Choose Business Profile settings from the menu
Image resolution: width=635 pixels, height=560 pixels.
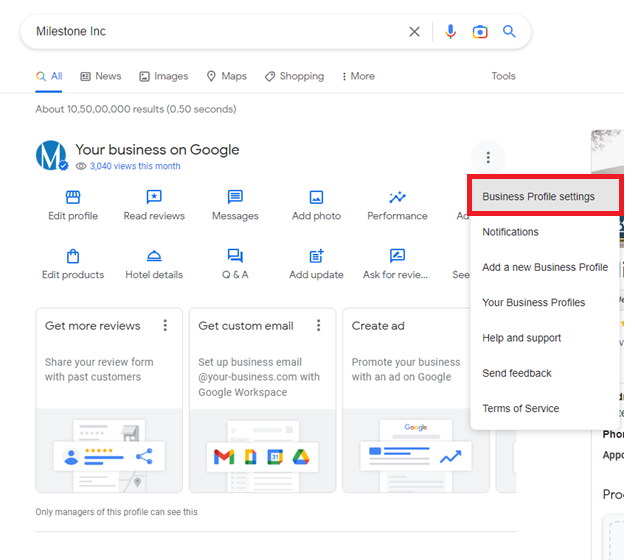click(x=545, y=196)
